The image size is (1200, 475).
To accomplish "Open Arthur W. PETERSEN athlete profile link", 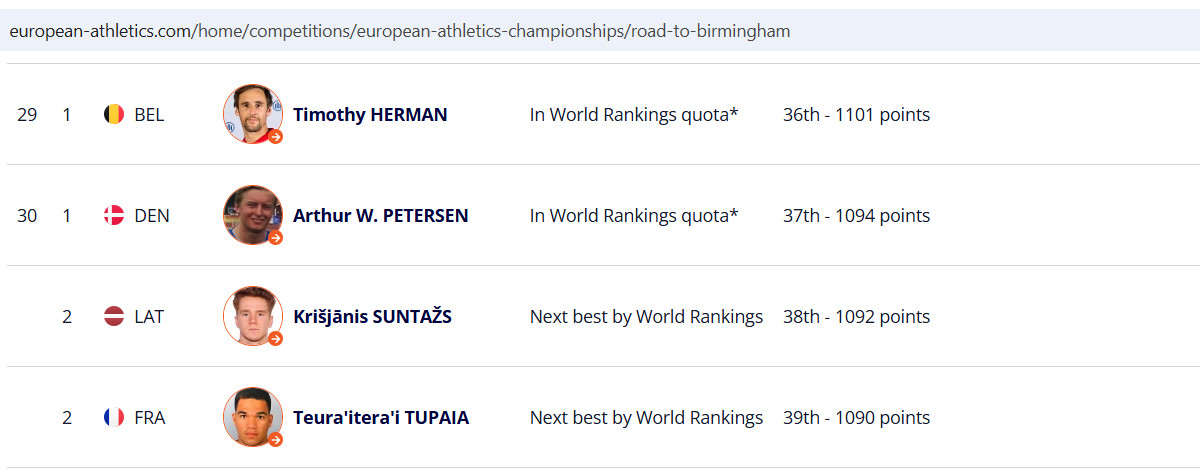I will (x=380, y=216).
